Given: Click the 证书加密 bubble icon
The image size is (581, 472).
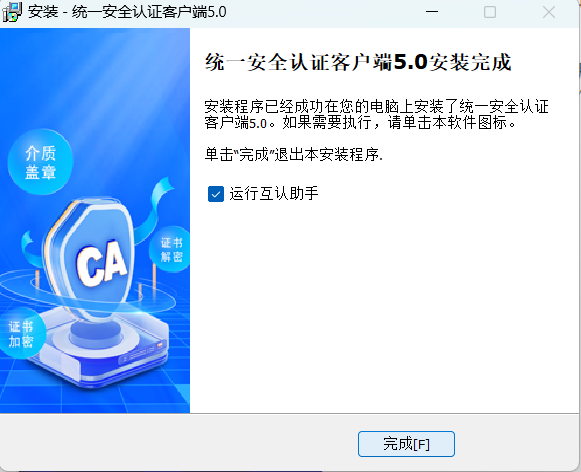Looking at the screenshot, I should click(x=21, y=333).
